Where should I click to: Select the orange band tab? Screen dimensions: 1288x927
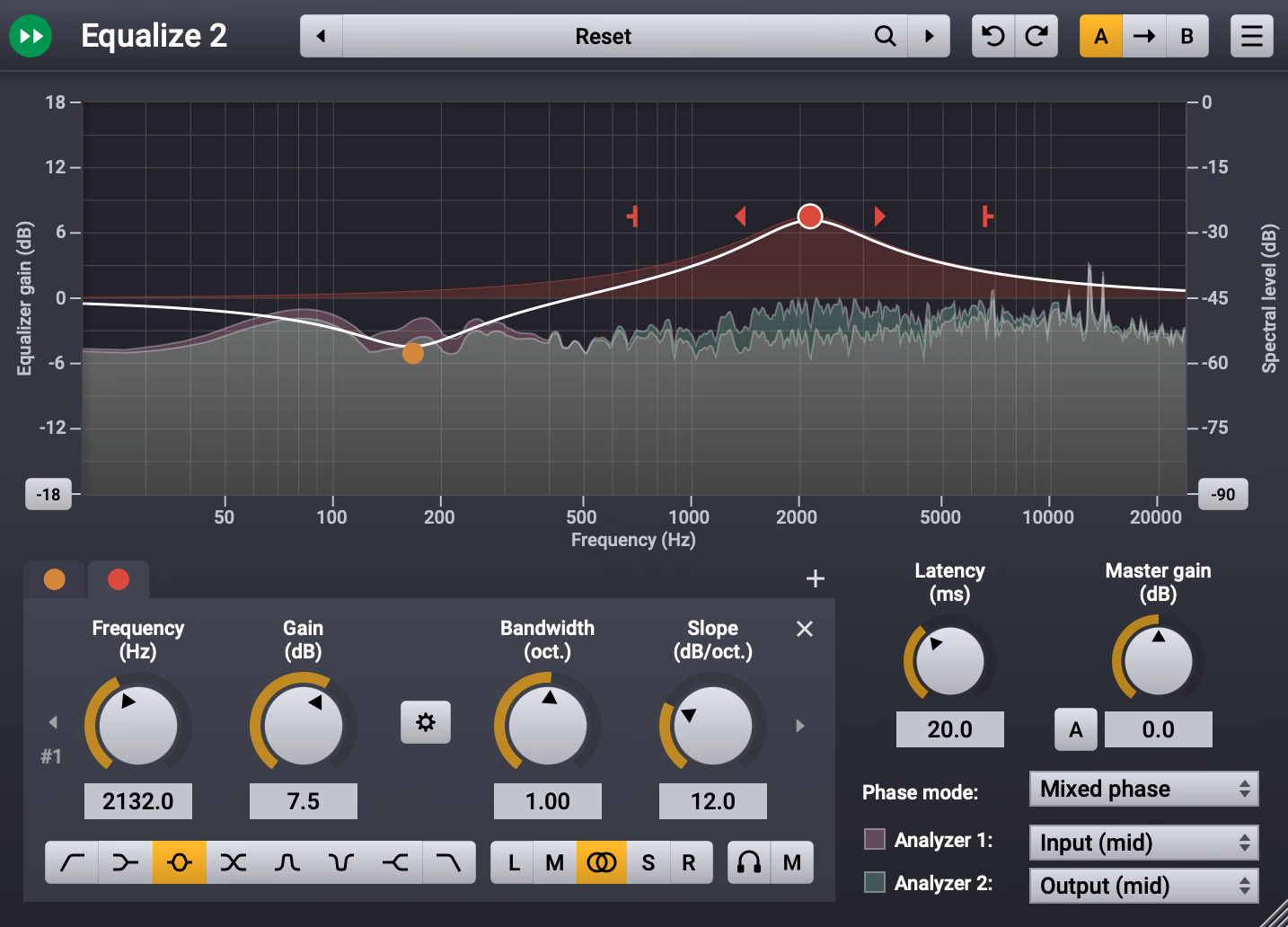point(55,579)
